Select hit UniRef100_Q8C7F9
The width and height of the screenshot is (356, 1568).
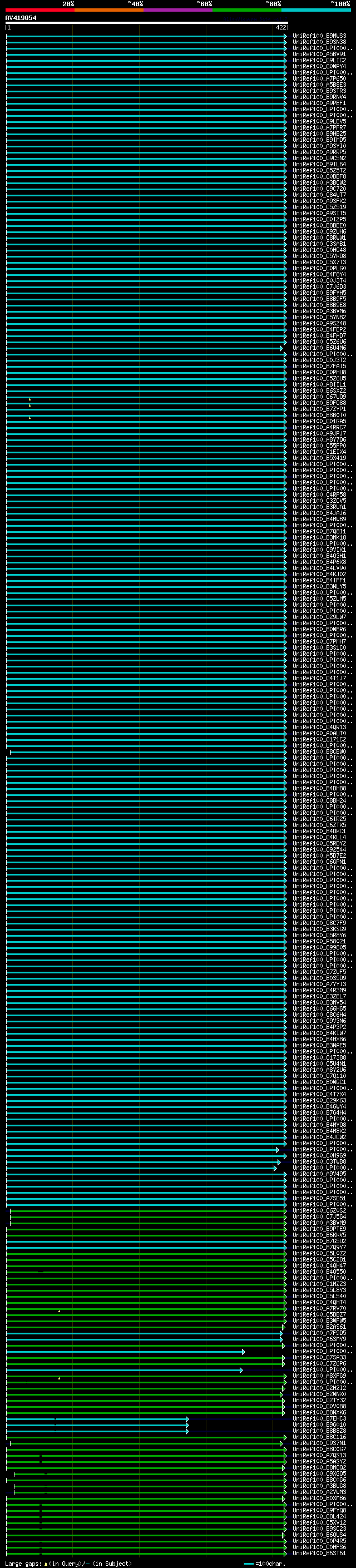[x=319, y=923]
